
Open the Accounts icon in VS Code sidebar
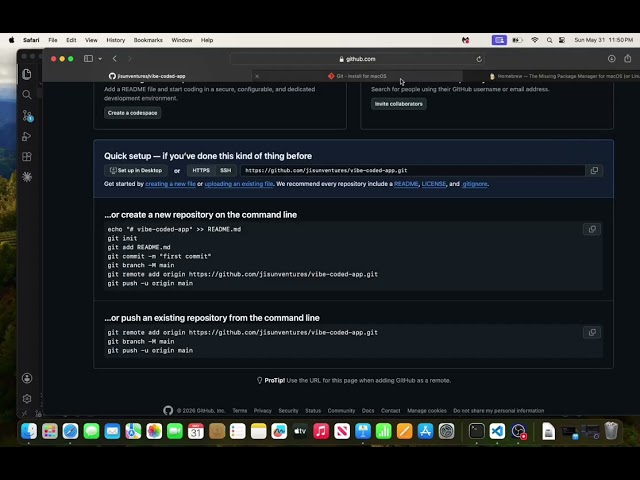pyautogui.click(x=27, y=378)
